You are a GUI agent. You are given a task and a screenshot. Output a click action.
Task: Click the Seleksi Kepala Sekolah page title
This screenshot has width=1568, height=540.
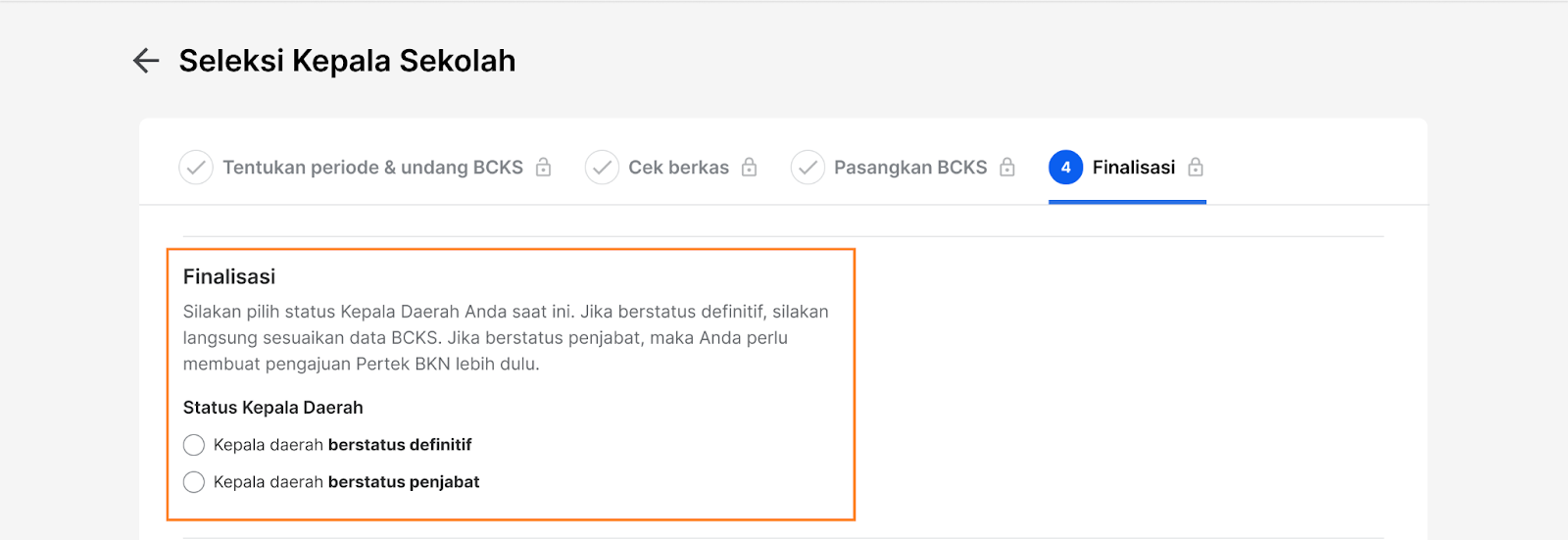347,61
